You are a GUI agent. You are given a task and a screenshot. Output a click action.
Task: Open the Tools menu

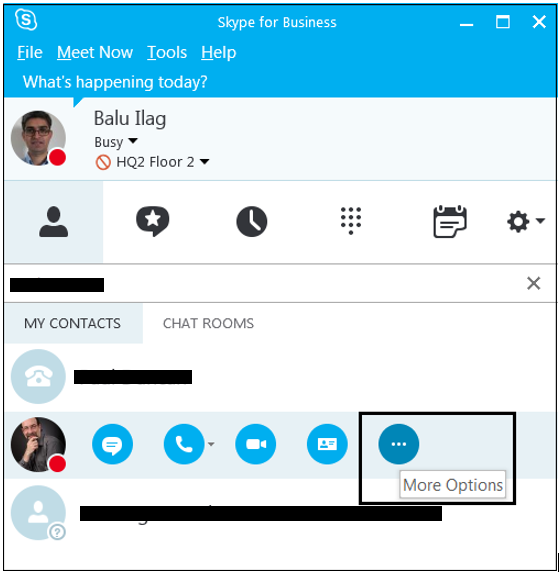pos(167,53)
